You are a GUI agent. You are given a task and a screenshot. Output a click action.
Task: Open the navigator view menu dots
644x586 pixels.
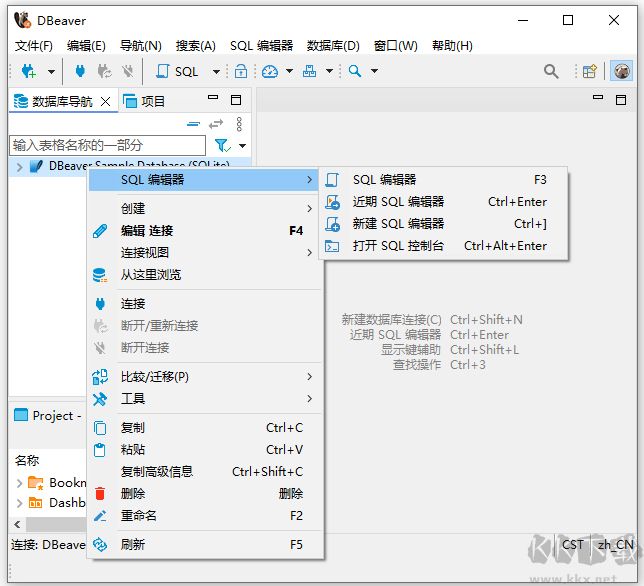tap(239, 124)
